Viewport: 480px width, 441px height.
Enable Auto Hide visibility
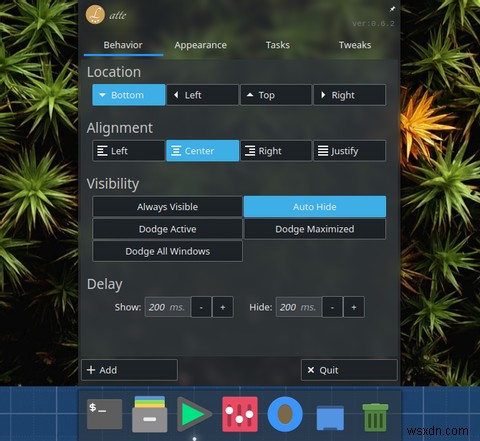tap(315, 207)
